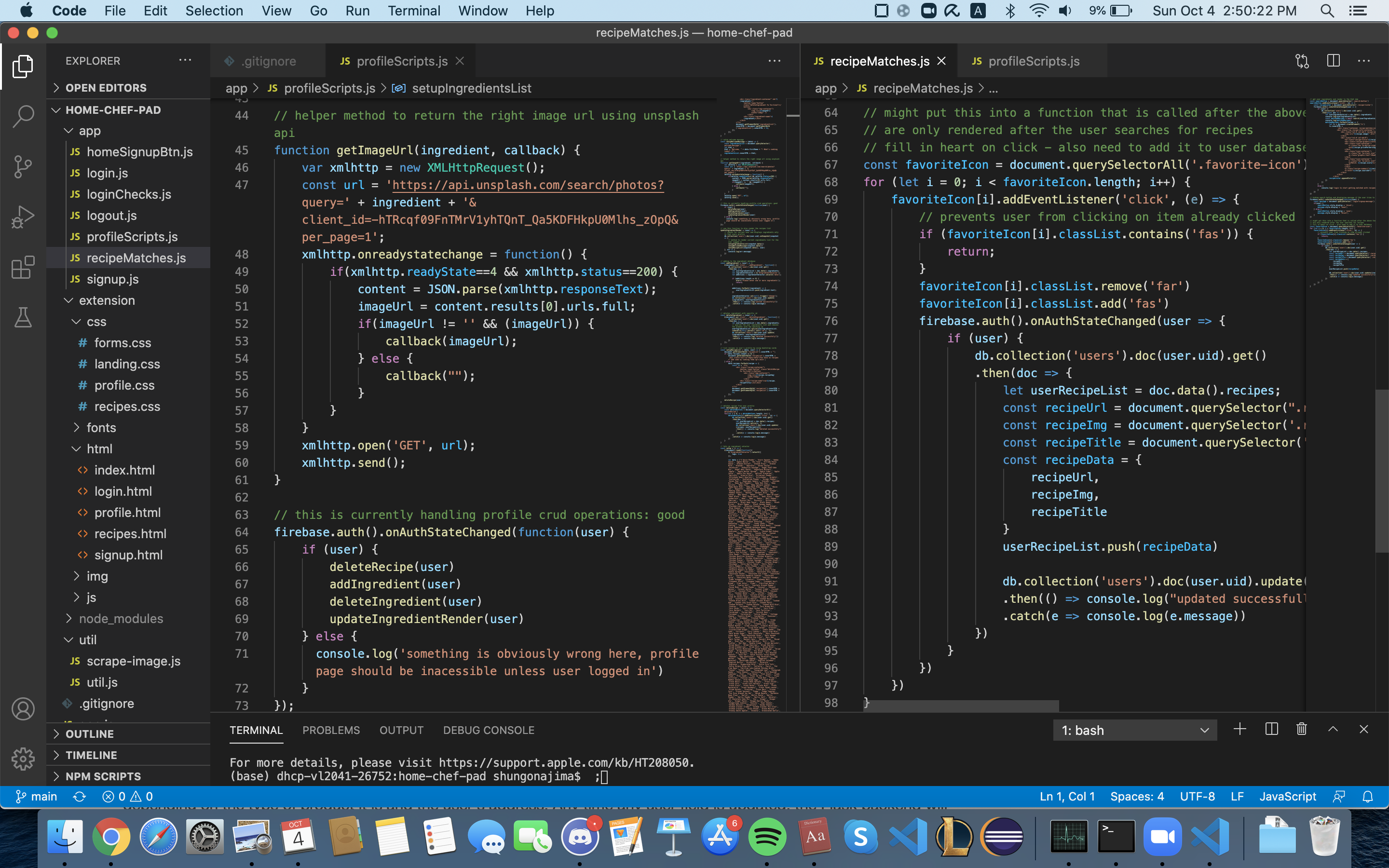Click the Open Changes compare icon

pyautogui.click(x=1302, y=61)
